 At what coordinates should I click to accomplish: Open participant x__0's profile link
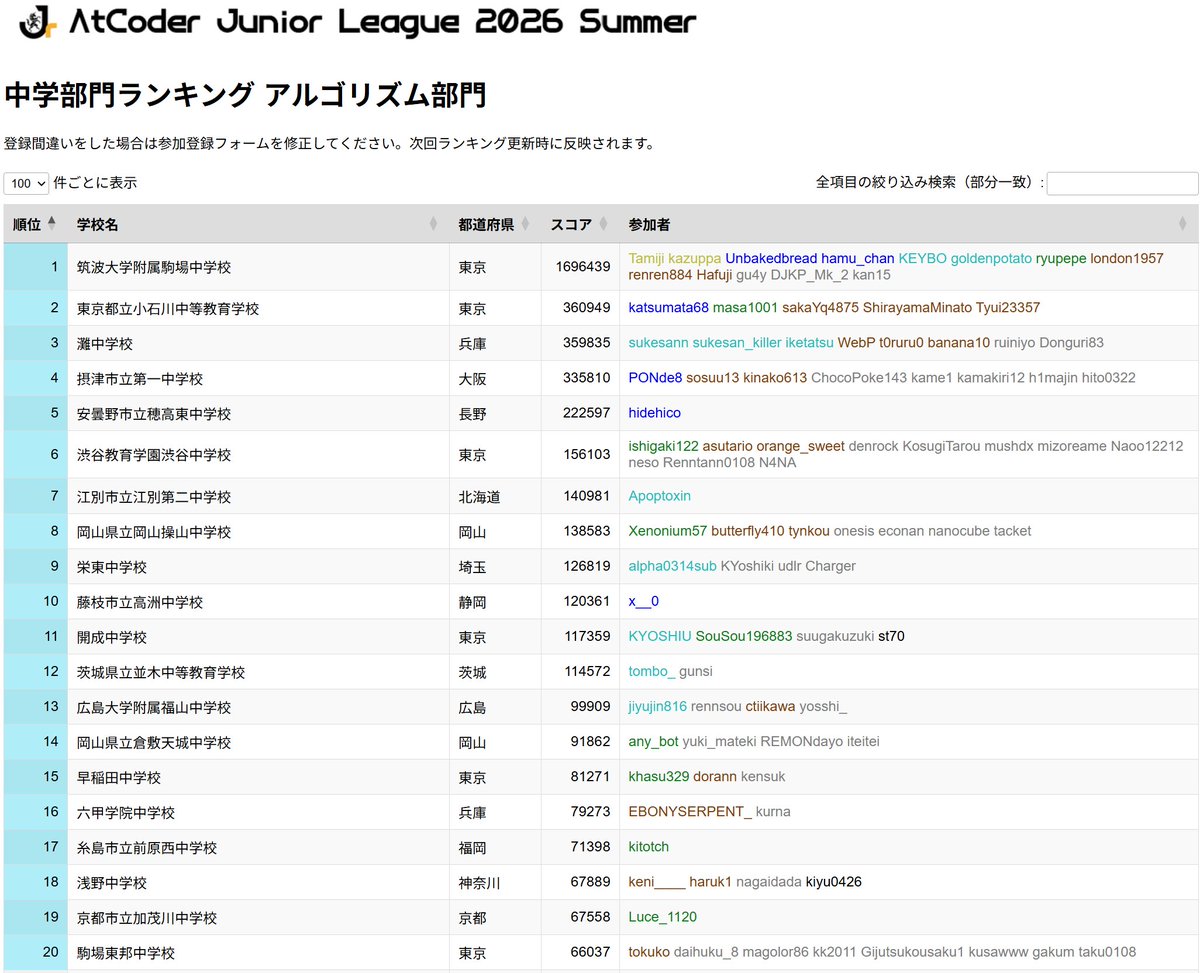pos(643,601)
